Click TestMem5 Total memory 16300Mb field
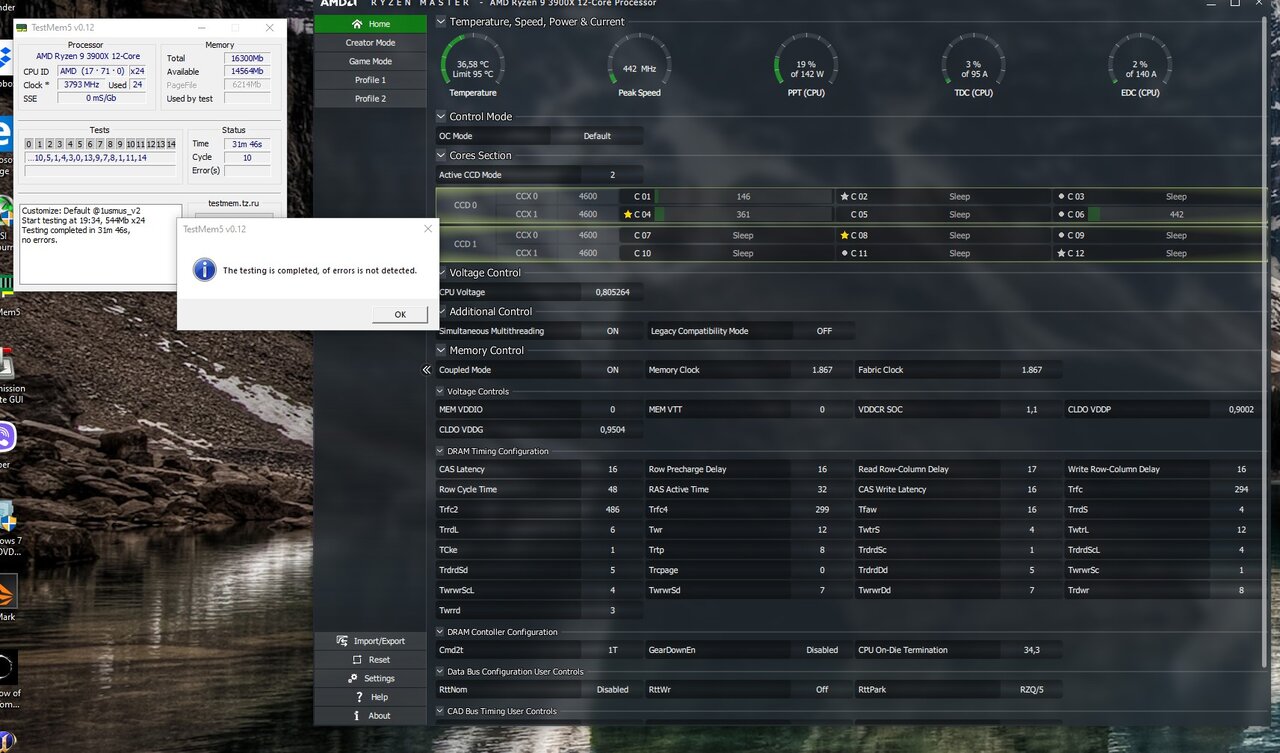The height and width of the screenshot is (753, 1280). 245,59
